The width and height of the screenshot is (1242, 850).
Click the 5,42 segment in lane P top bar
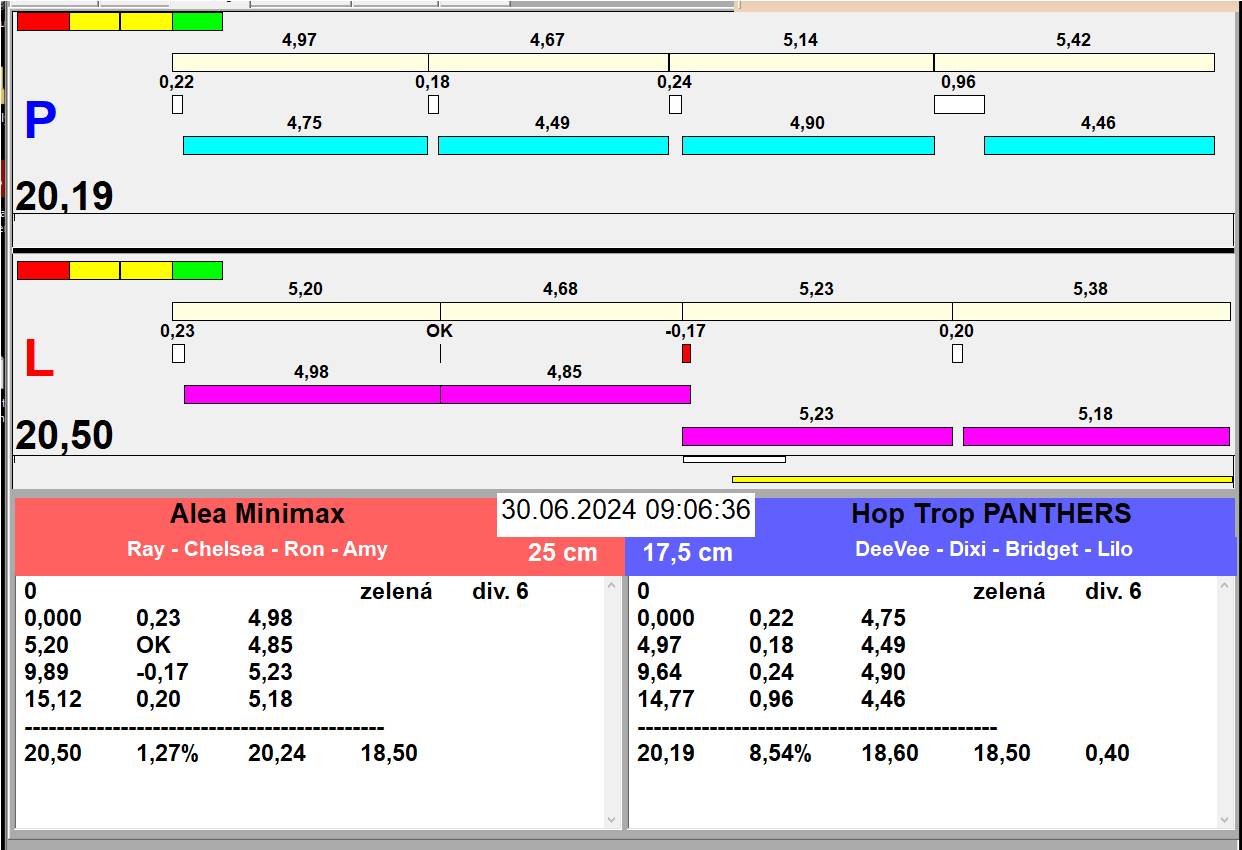click(x=1074, y=62)
